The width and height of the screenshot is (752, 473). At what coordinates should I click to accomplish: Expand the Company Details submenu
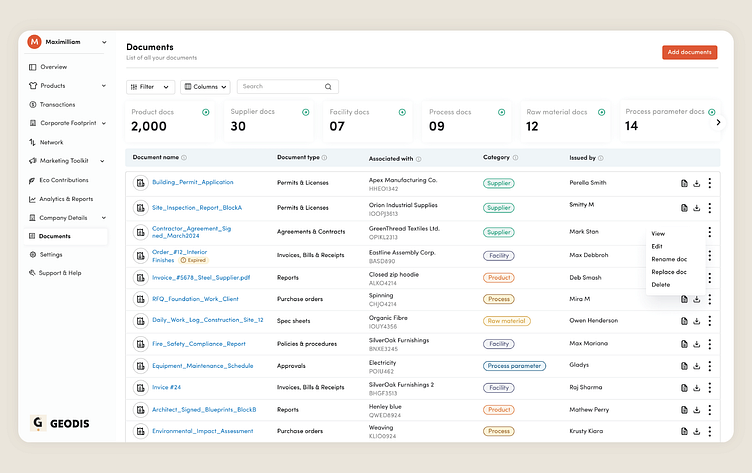pos(104,218)
